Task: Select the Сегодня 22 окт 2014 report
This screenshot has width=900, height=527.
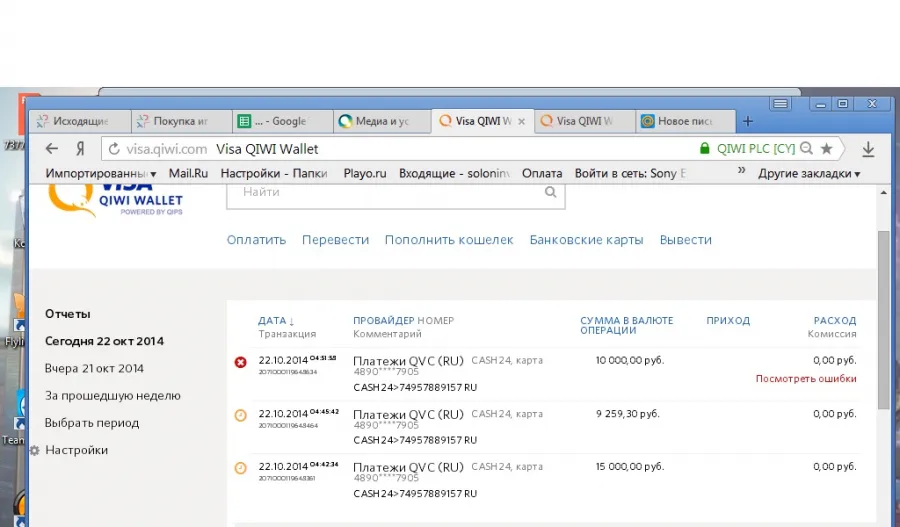Action: tap(104, 341)
